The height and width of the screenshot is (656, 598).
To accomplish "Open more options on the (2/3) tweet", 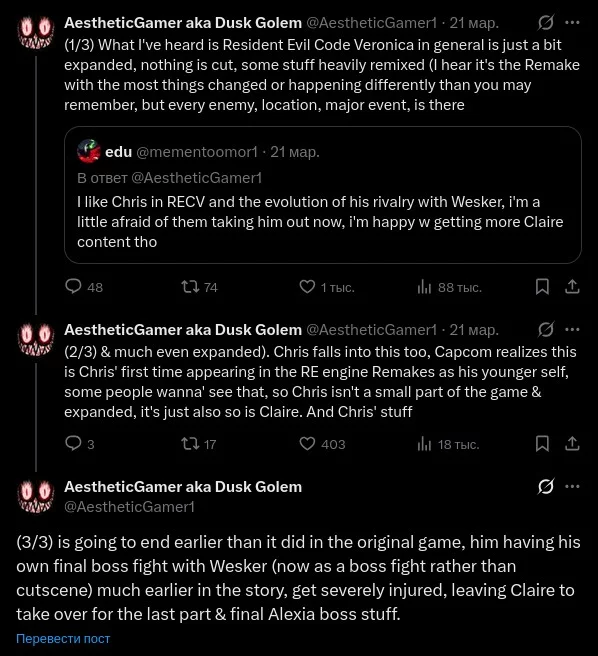I will point(572,330).
